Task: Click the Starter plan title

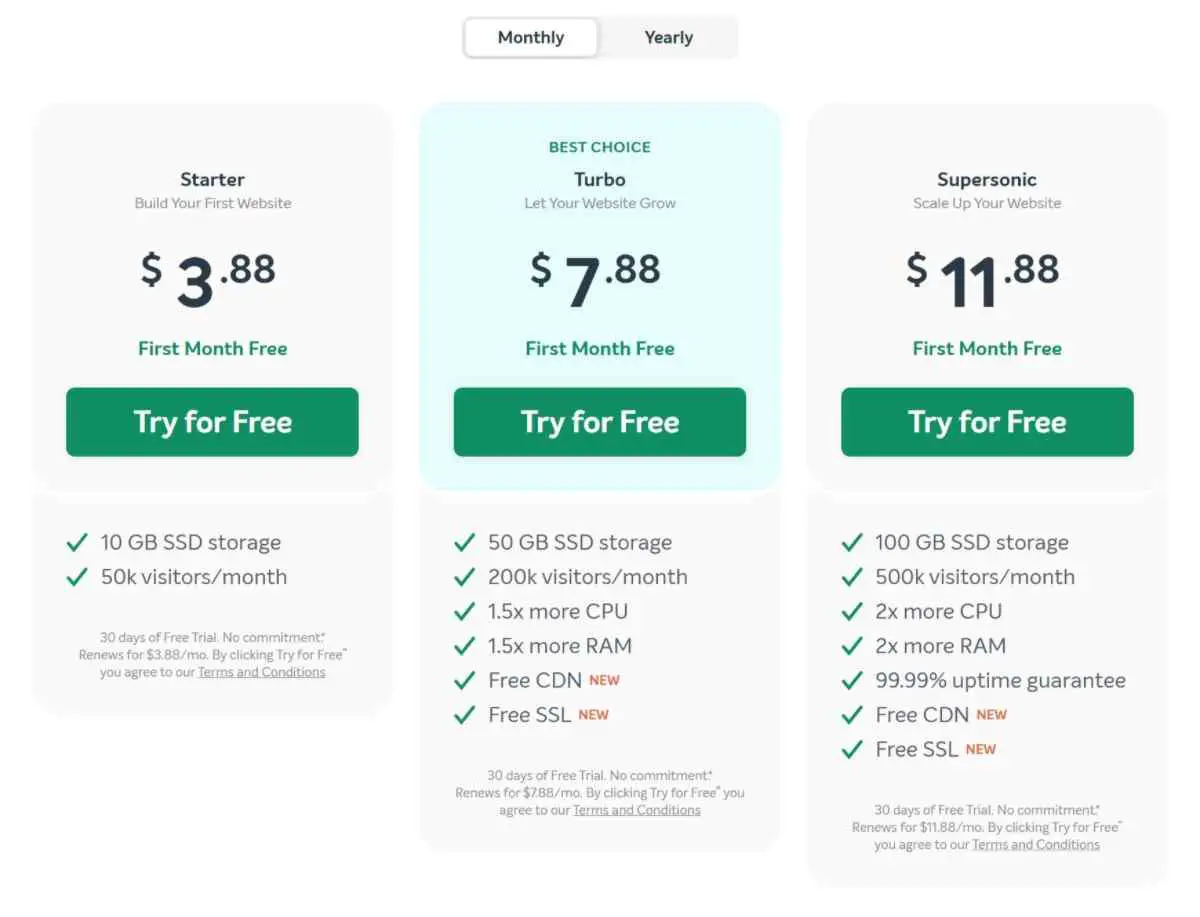Action: (212, 180)
